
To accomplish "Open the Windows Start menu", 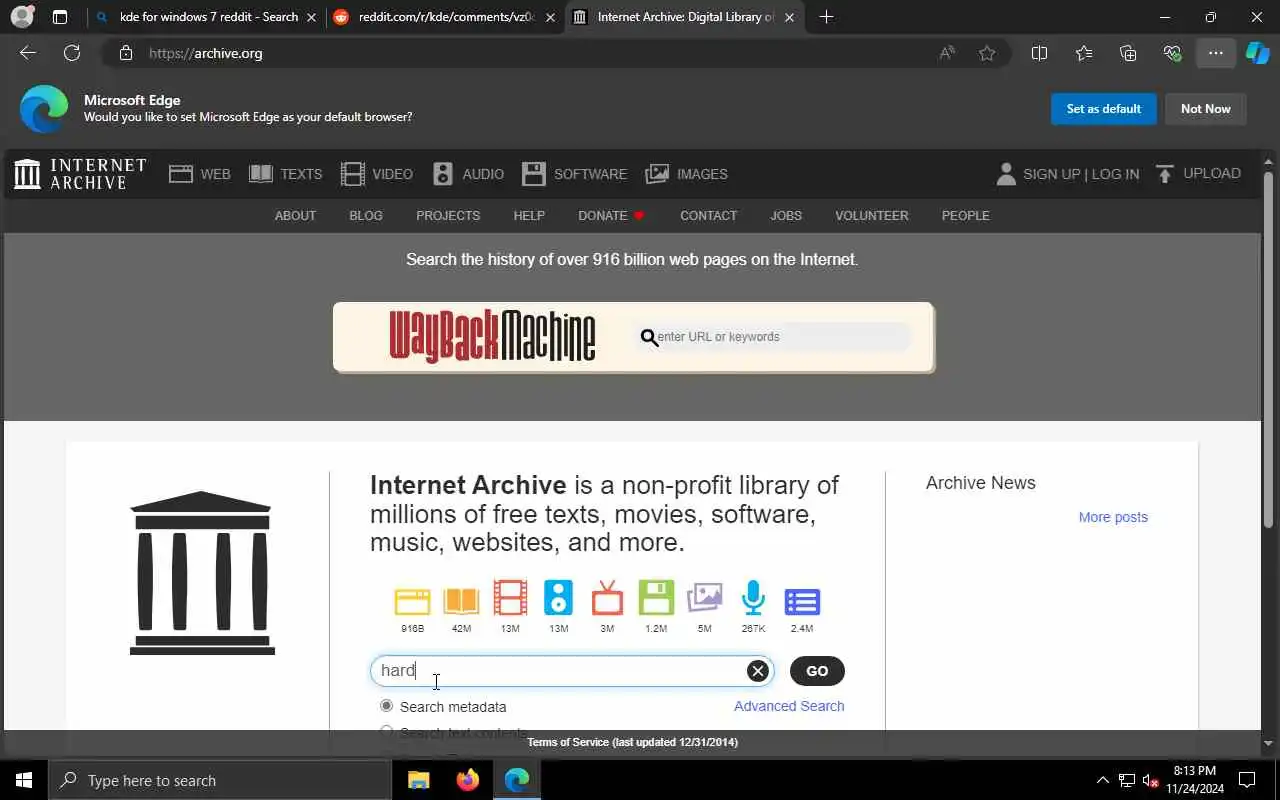I will (x=24, y=780).
